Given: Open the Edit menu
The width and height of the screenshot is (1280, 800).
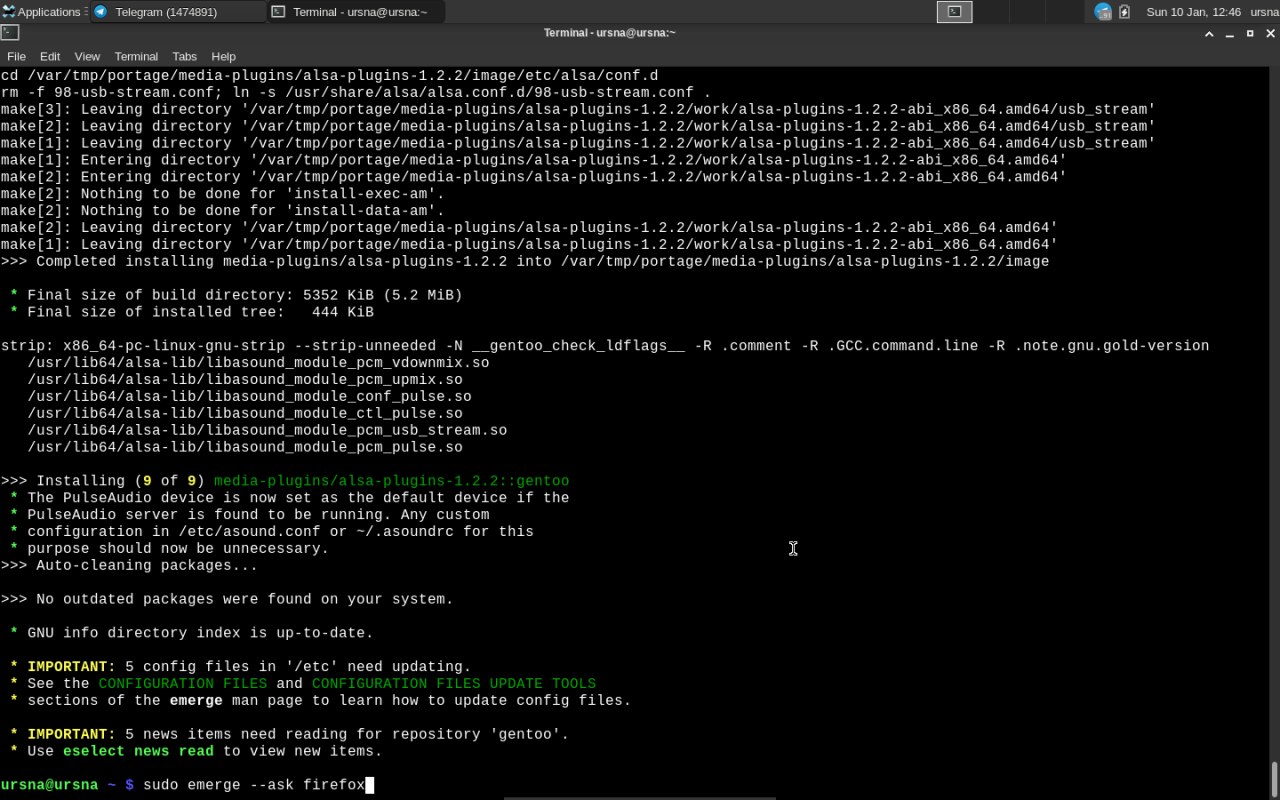Looking at the screenshot, I should 50,56.
